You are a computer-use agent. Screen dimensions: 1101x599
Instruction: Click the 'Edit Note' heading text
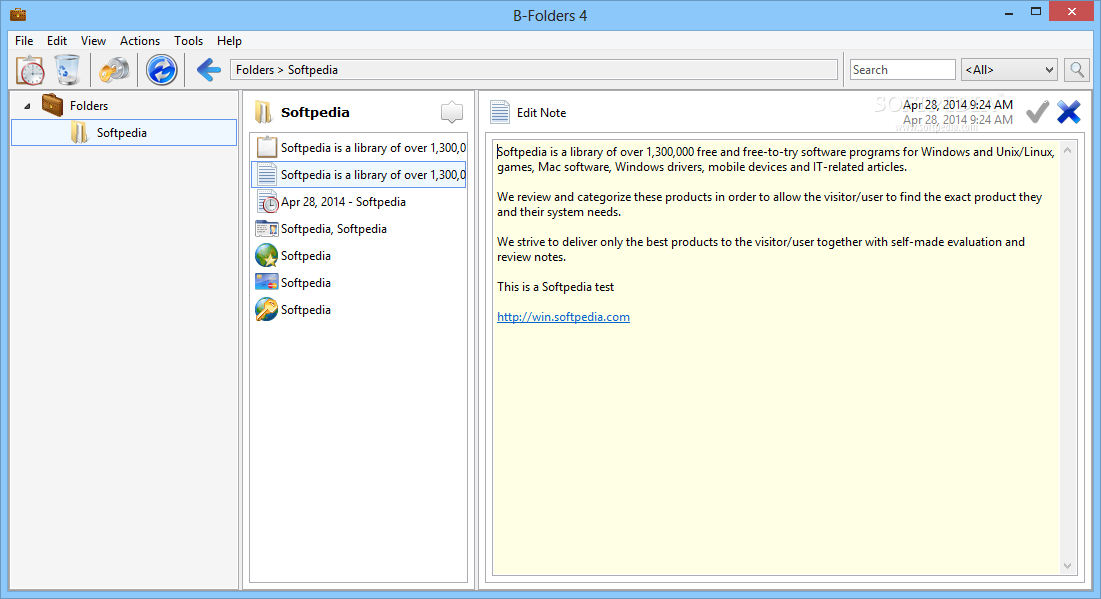[541, 112]
